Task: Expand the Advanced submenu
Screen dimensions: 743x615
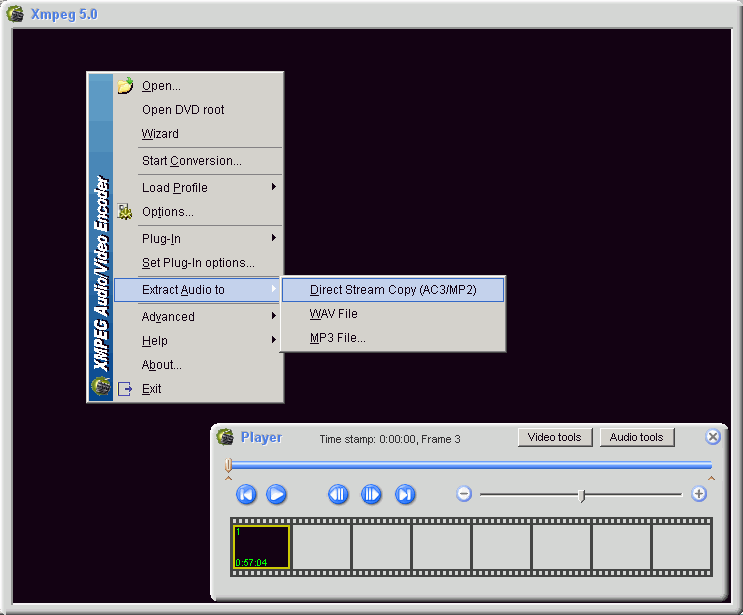Action: [x=199, y=317]
